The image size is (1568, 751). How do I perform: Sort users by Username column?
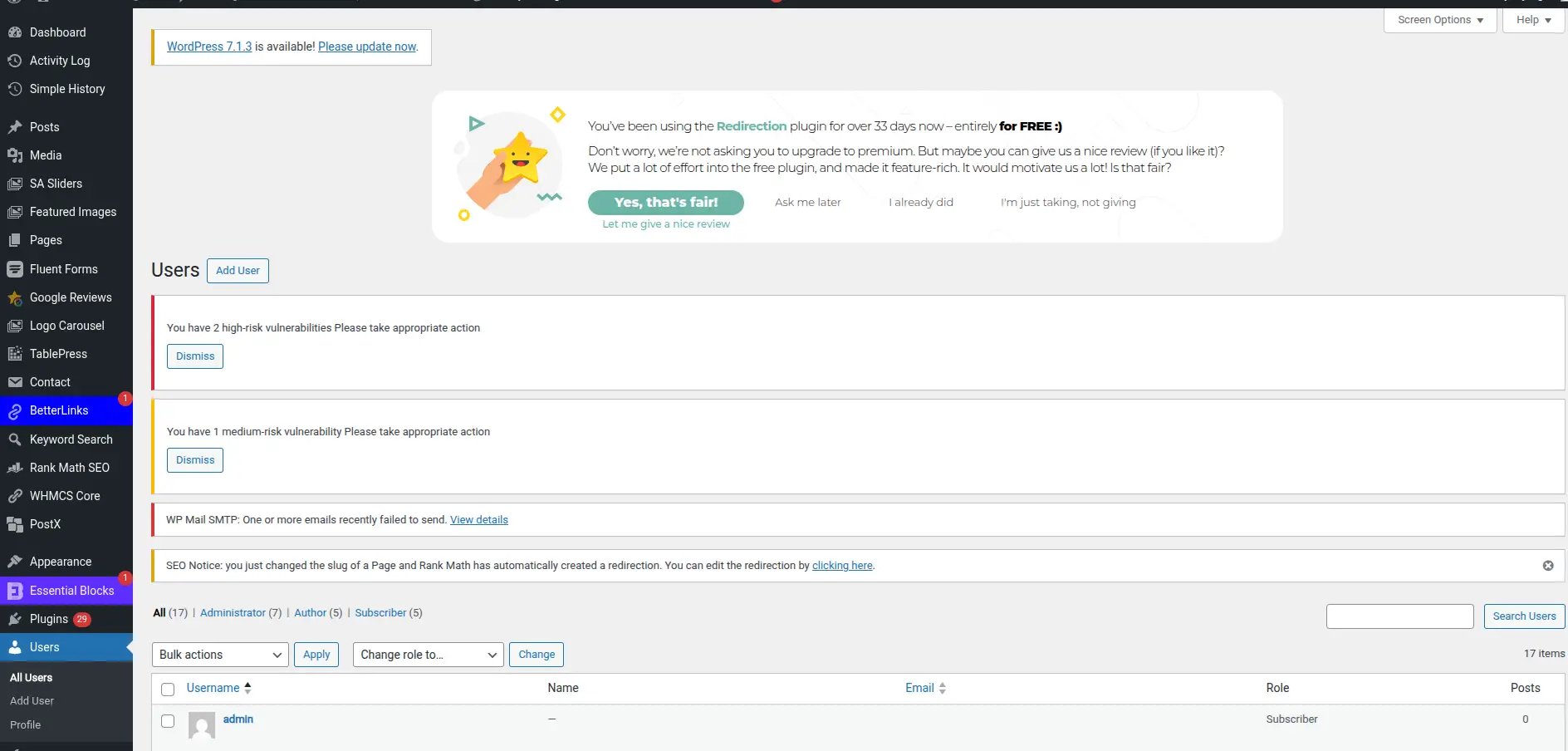219,688
